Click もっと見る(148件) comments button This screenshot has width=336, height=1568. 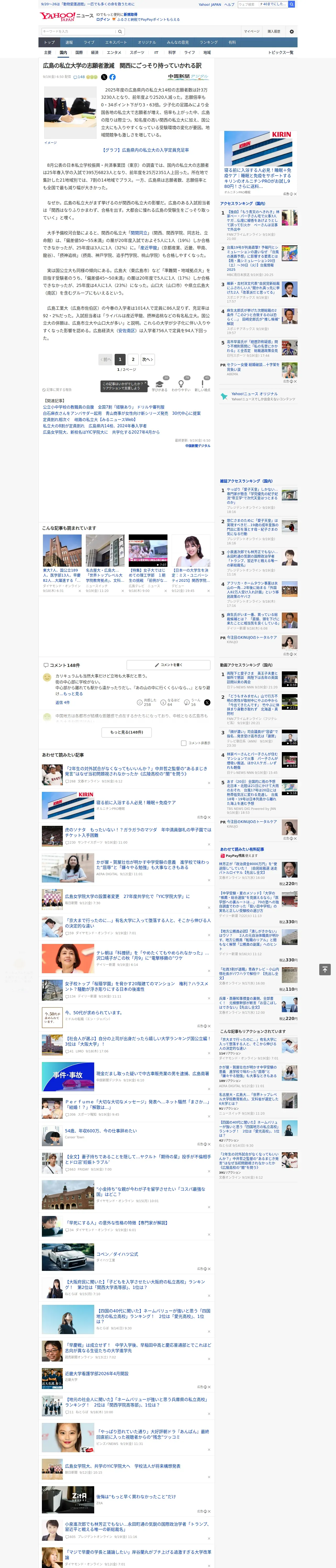point(127,732)
